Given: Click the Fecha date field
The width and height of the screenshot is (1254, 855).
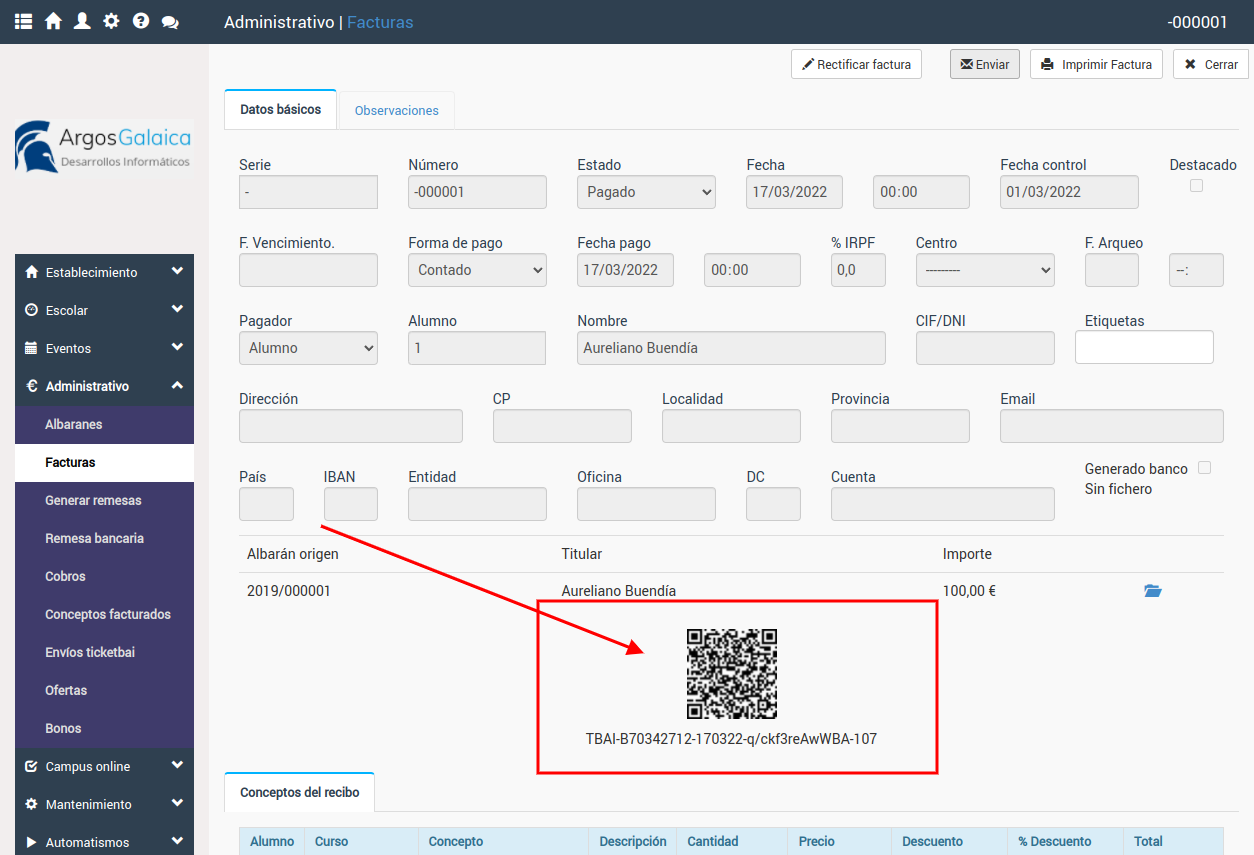Looking at the screenshot, I should coord(794,192).
